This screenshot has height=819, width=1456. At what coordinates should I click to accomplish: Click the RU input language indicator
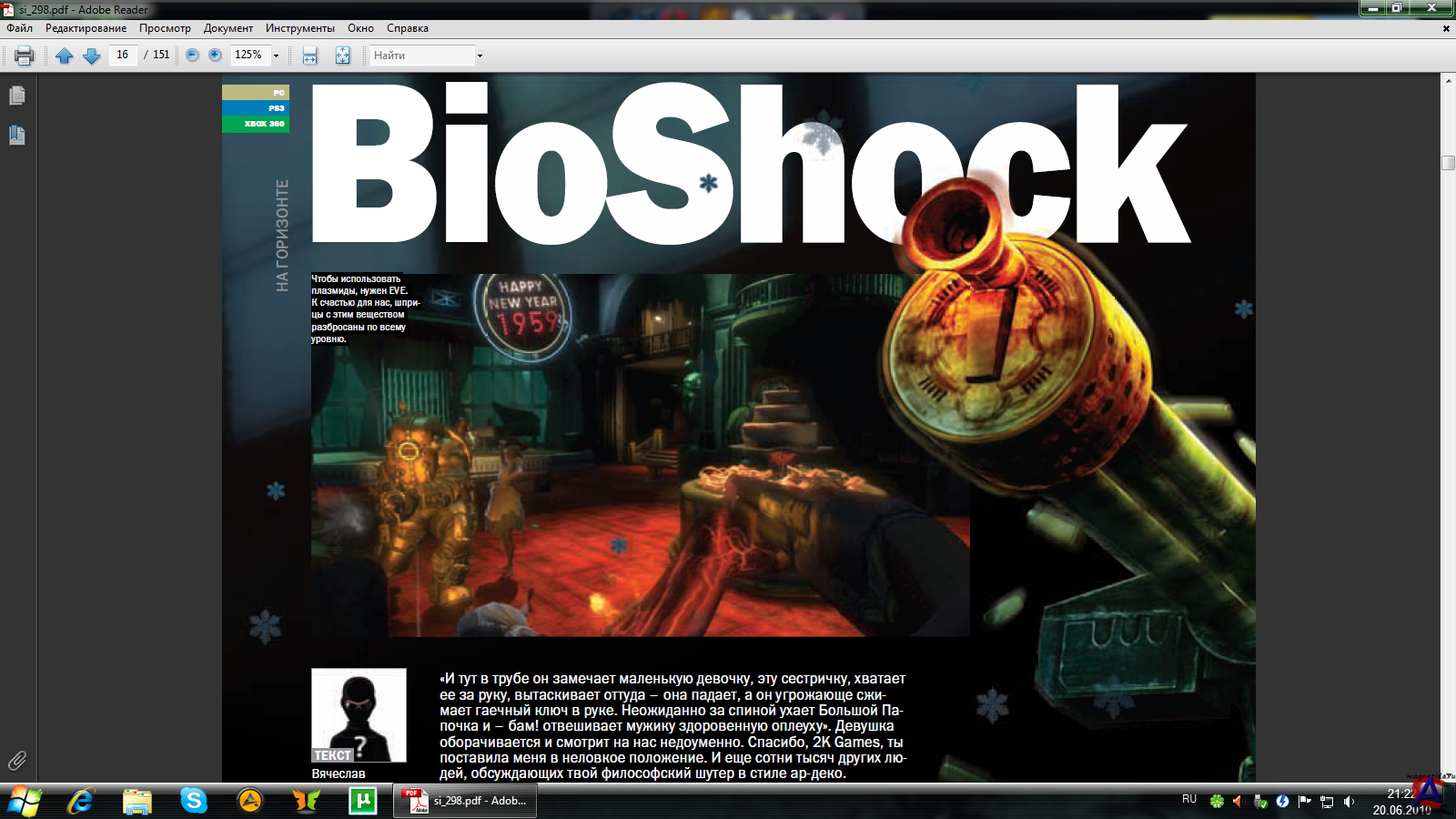point(1188,799)
